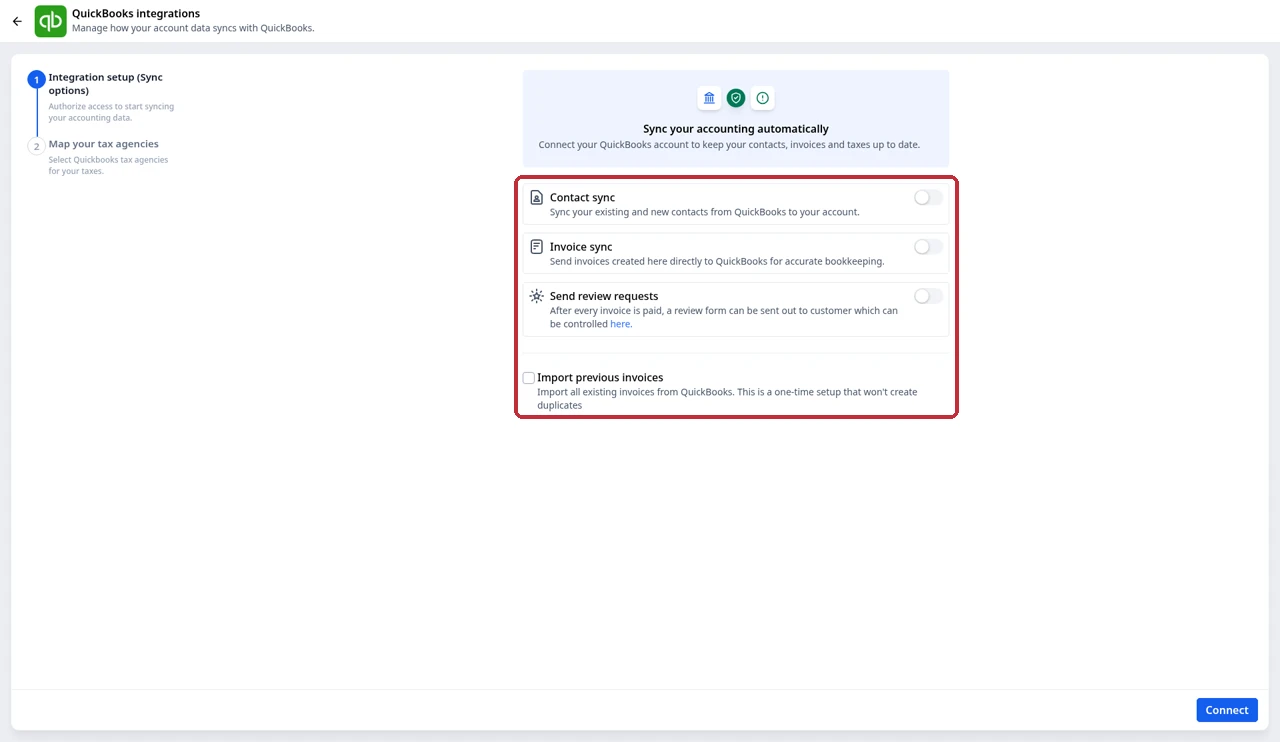1280x742 pixels.
Task: Select step 2 Map your tax agencies
Action: click(x=37, y=146)
